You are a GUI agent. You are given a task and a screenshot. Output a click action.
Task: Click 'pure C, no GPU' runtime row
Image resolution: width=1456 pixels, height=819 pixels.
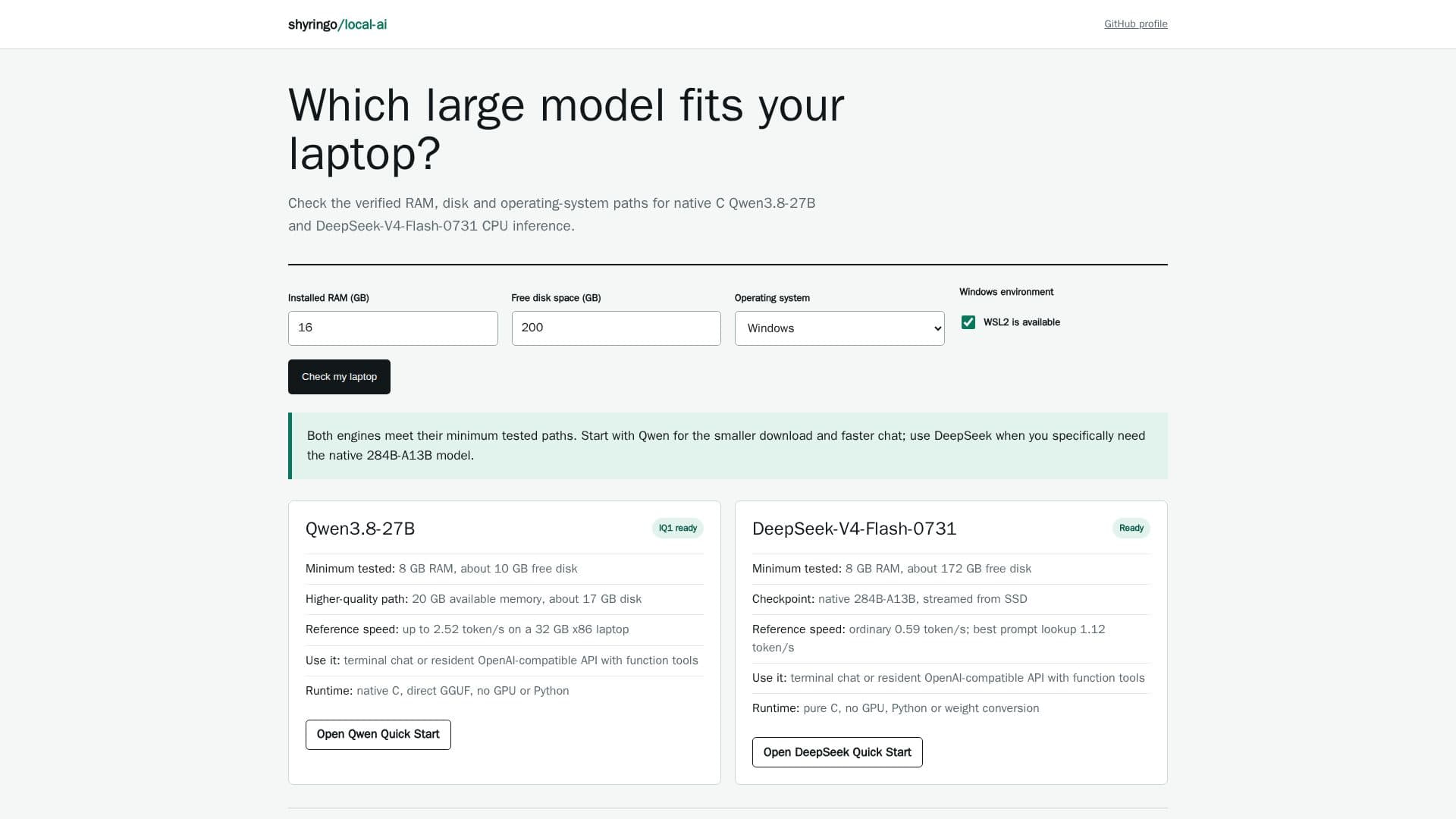[951, 708]
